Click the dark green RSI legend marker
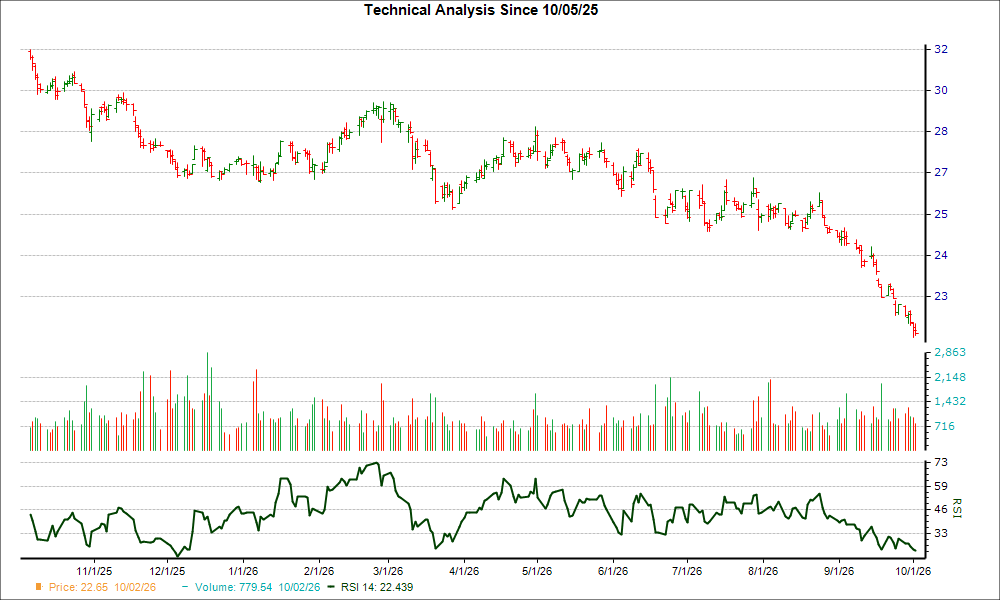The width and height of the screenshot is (1000, 600). pyautogui.click(x=330, y=587)
